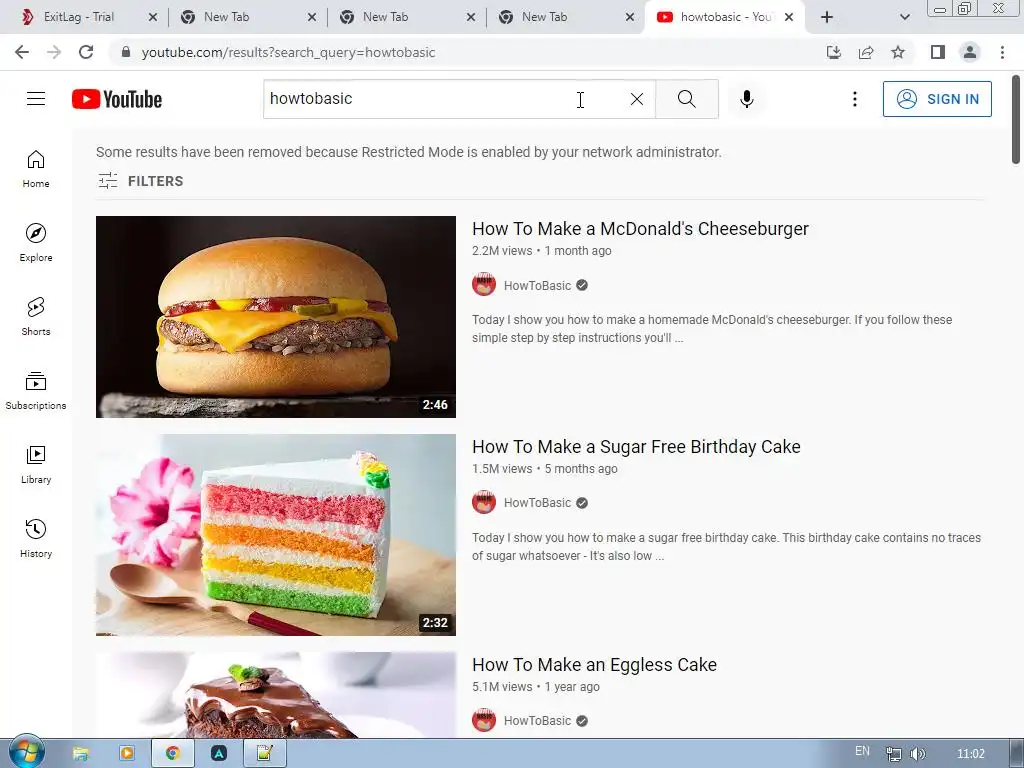Image resolution: width=1024 pixels, height=768 pixels.
Task: Click the YouTube logo
Action: click(117, 99)
